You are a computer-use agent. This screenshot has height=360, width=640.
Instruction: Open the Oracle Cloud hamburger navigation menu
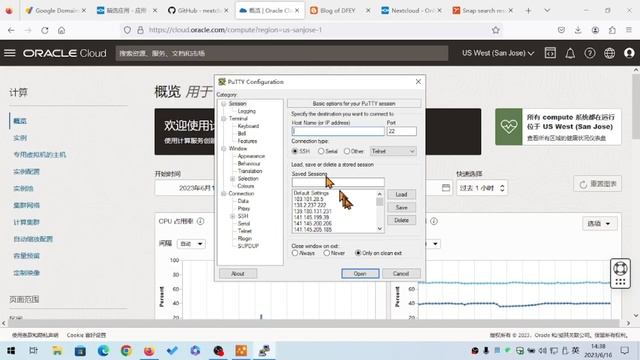tap(10, 53)
